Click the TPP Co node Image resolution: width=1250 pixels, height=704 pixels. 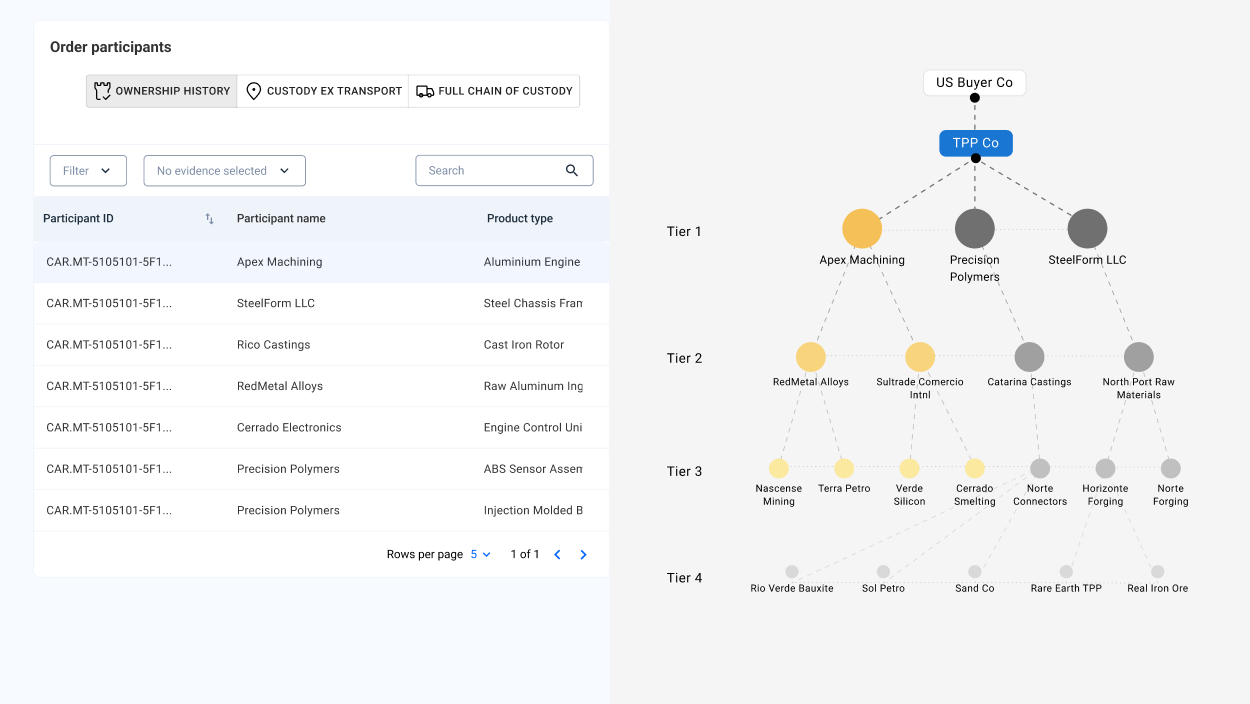[x=976, y=143]
